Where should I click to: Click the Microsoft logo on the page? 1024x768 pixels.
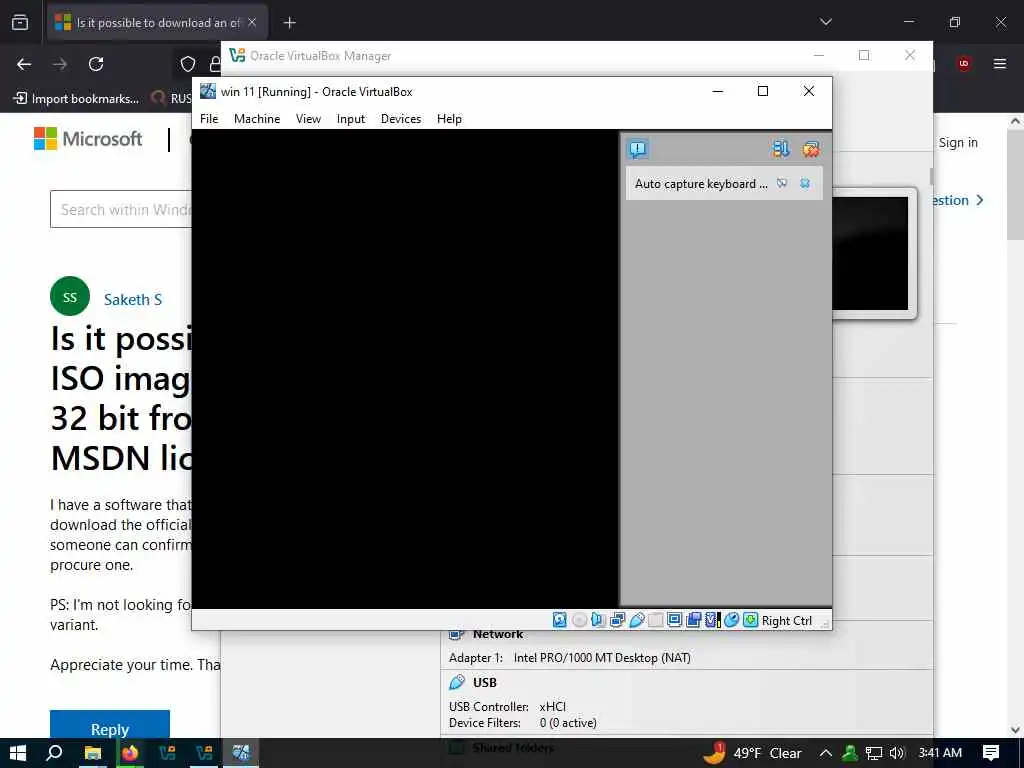88,139
